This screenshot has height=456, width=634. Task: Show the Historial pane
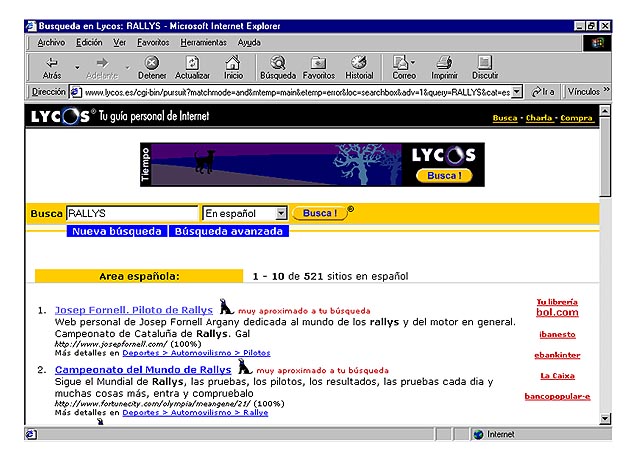[359, 68]
